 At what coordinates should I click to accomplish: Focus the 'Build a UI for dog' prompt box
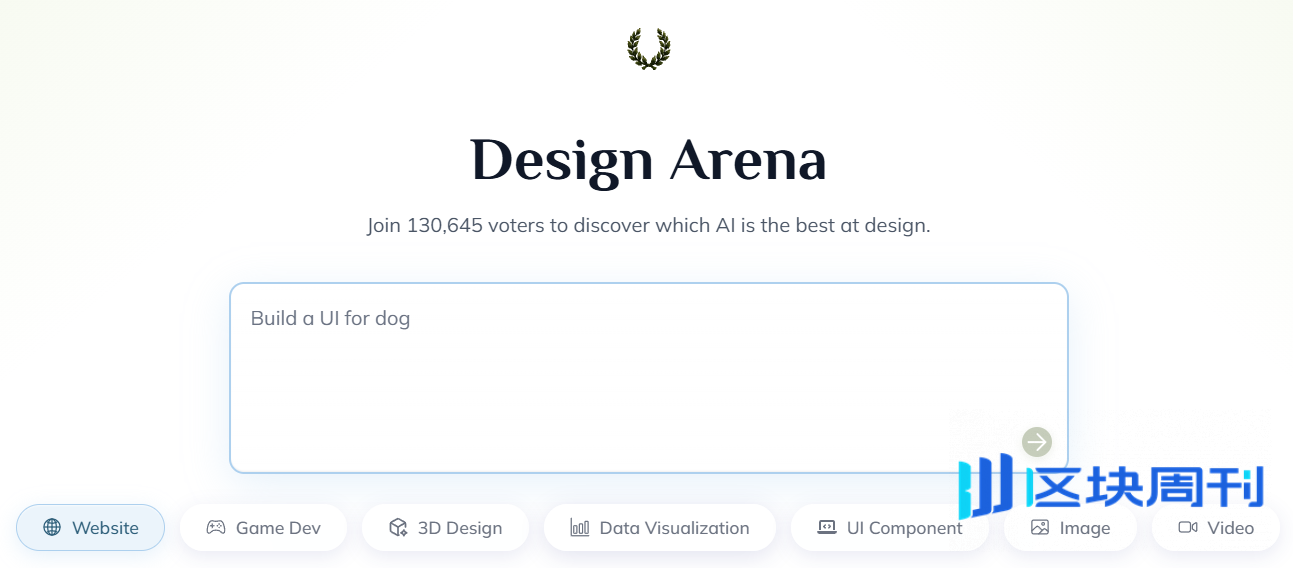(x=649, y=378)
